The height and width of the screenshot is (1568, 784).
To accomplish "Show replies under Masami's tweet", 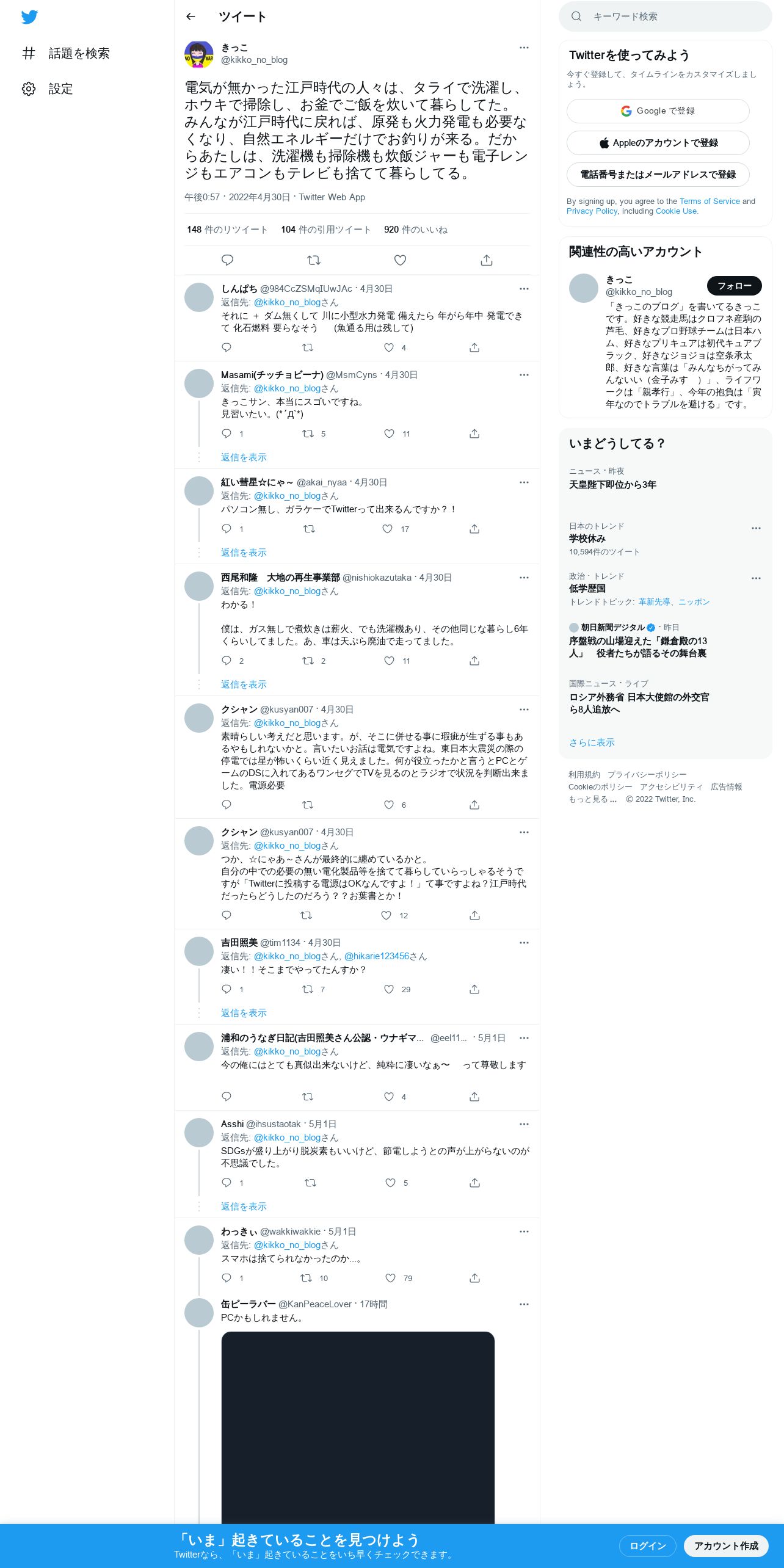I will 244,457.
